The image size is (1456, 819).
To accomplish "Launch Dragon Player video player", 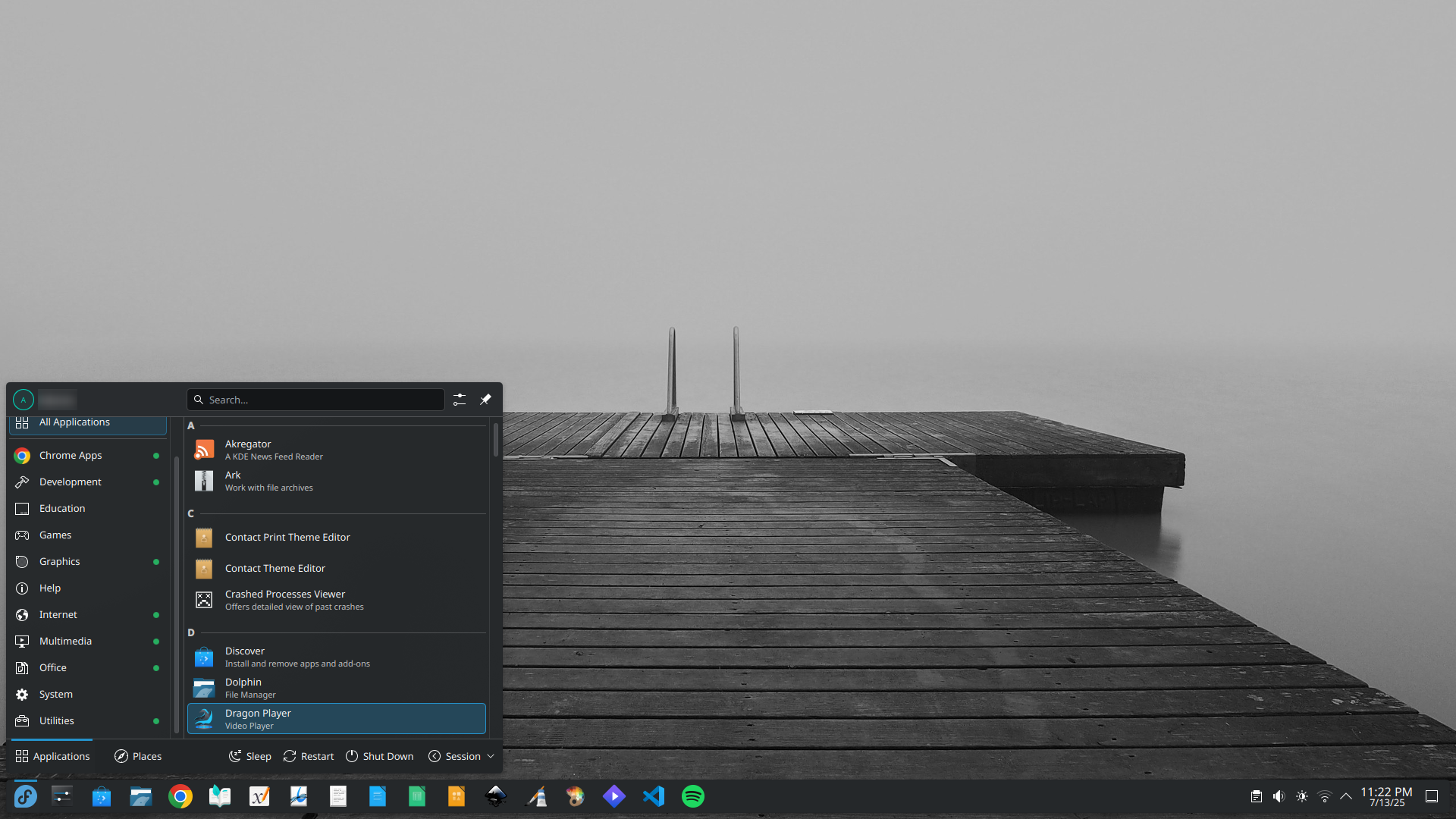I will coord(337,719).
